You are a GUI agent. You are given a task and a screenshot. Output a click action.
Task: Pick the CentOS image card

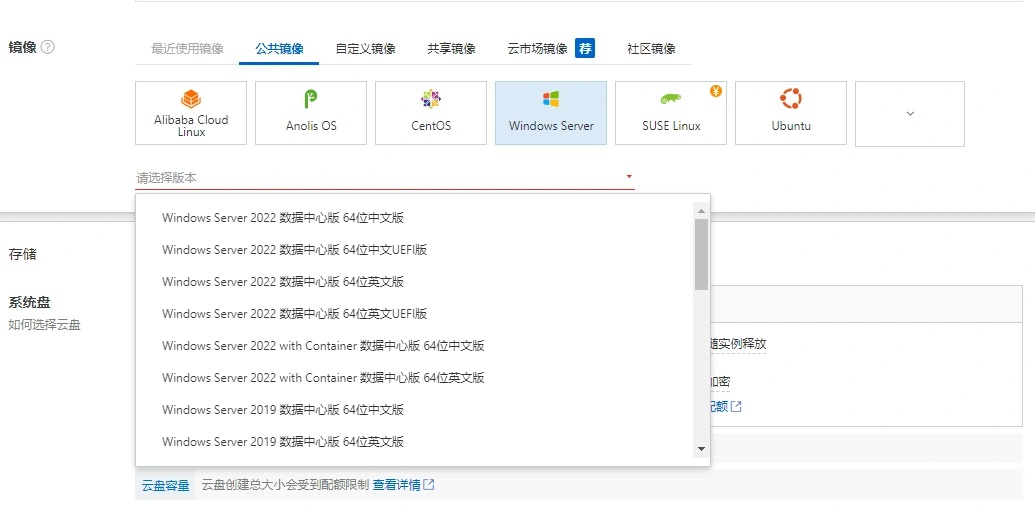point(431,113)
